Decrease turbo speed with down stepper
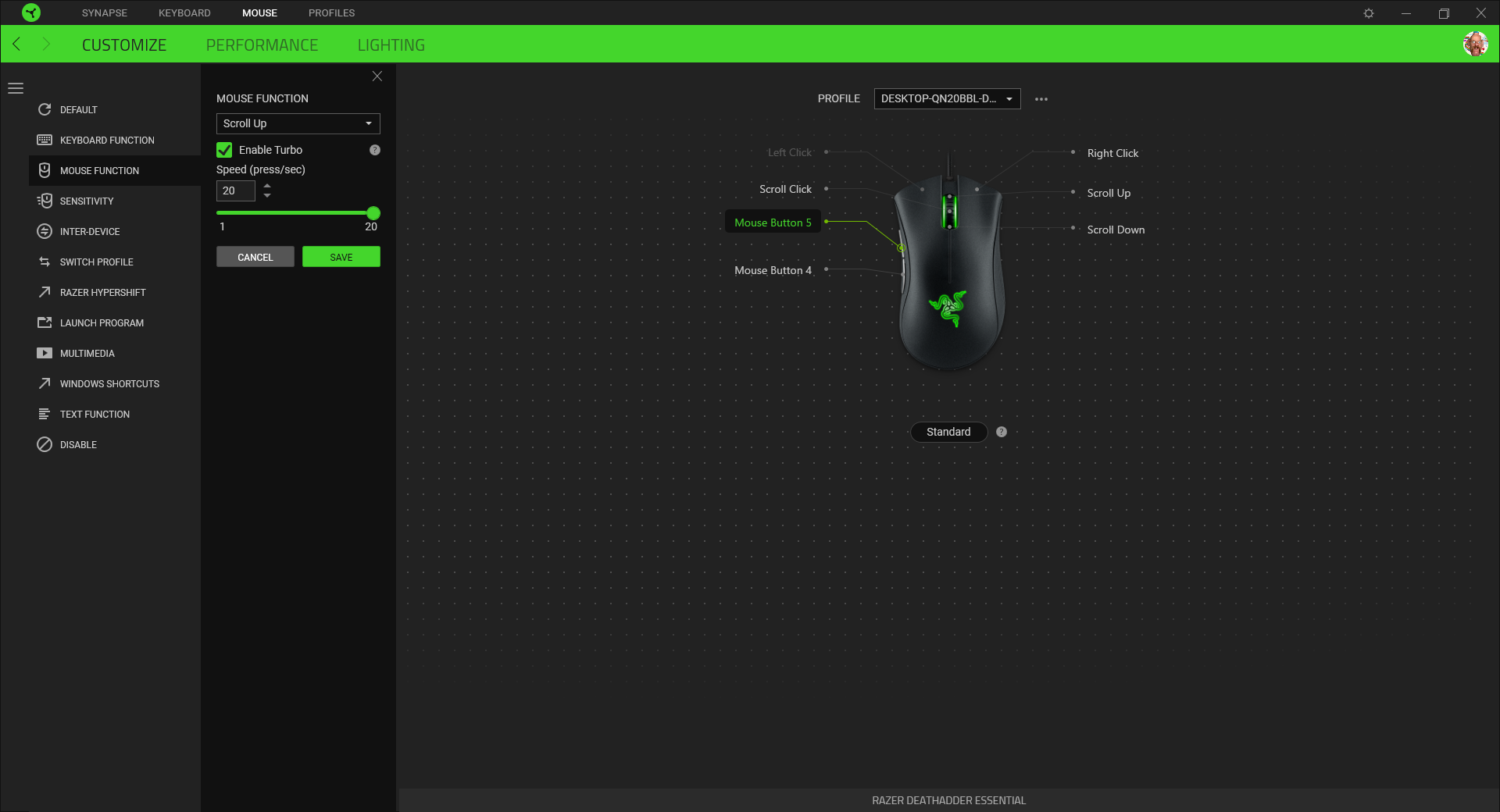The image size is (1500, 812). pos(267,195)
